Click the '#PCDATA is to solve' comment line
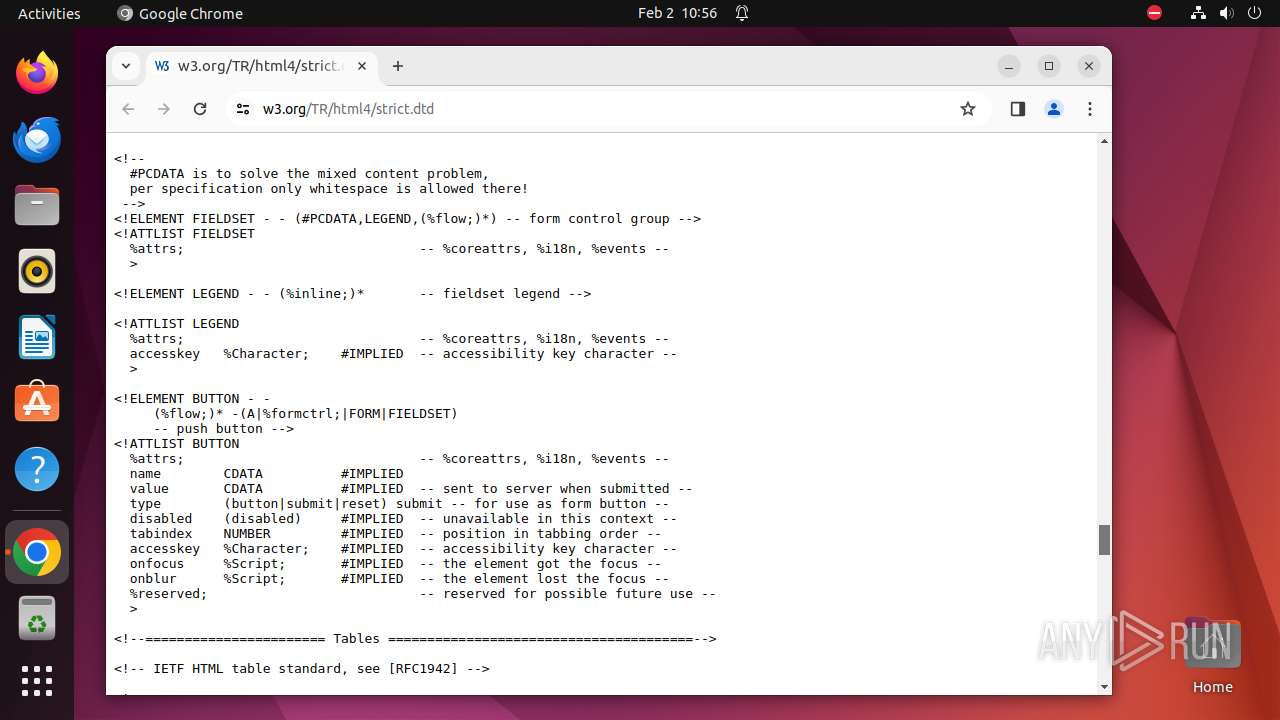 coord(309,174)
